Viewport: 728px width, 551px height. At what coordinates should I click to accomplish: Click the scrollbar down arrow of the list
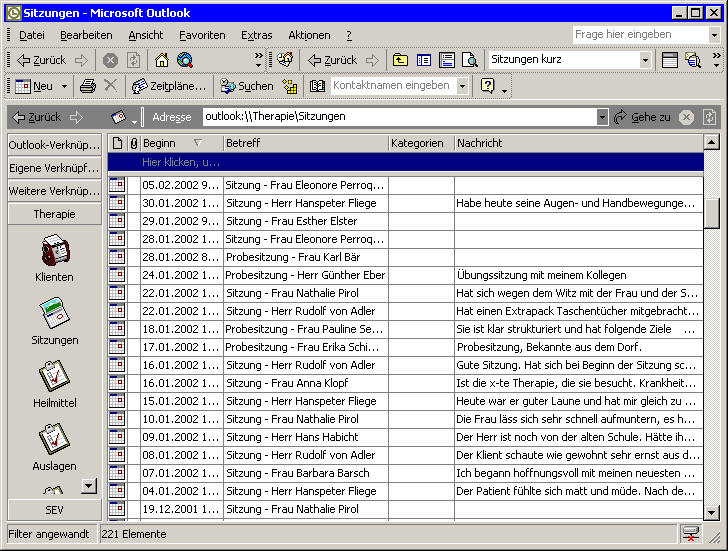(712, 512)
